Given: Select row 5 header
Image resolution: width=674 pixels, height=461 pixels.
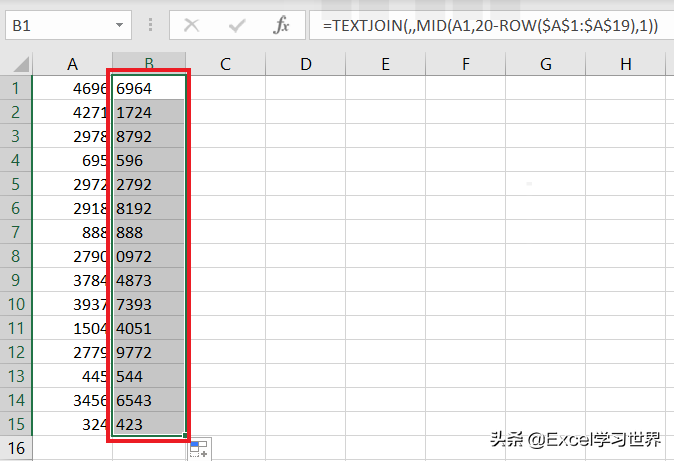Looking at the screenshot, I should (16, 184).
